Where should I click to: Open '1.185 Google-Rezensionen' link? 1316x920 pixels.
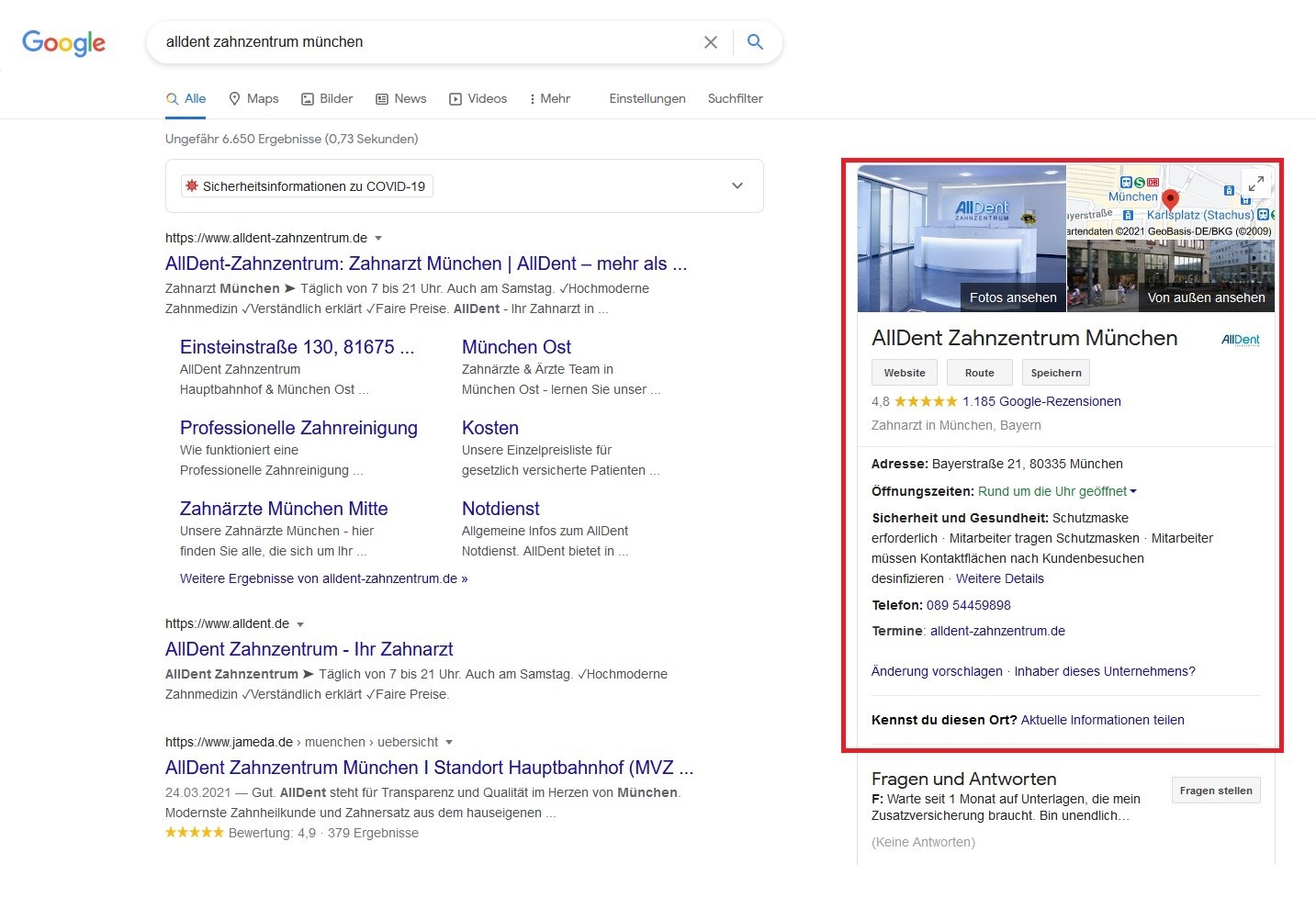pyautogui.click(x=1041, y=401)
